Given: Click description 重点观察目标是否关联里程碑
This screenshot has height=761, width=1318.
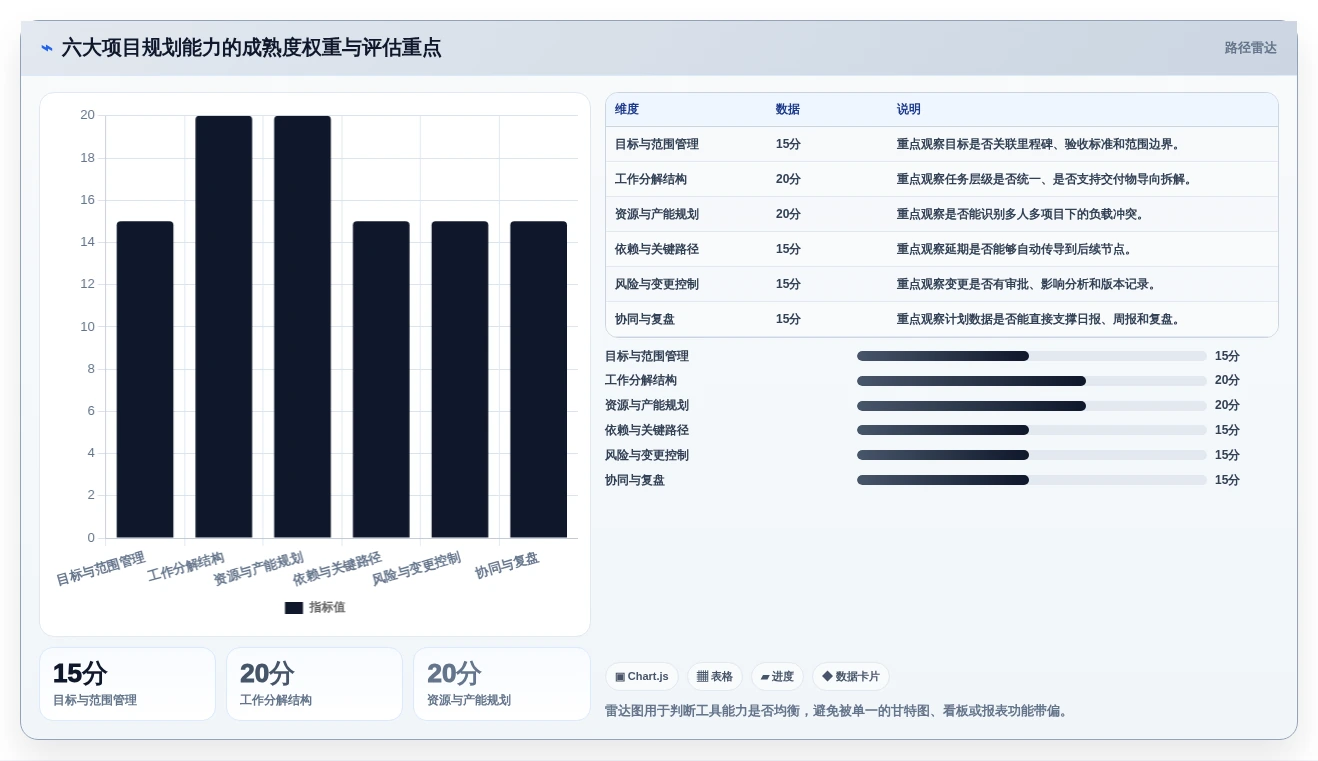Looking at the screenshot, I should point(1041,144).
